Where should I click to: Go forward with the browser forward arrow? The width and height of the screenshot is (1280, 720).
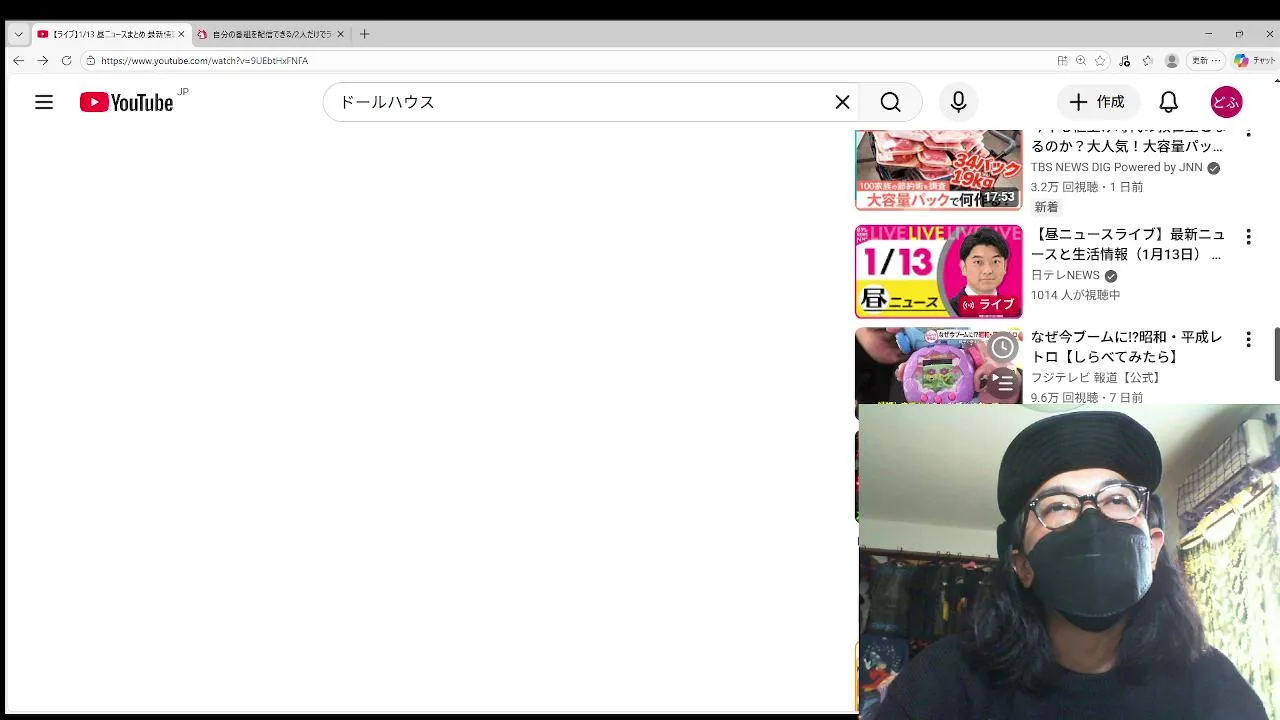[42, 60]
